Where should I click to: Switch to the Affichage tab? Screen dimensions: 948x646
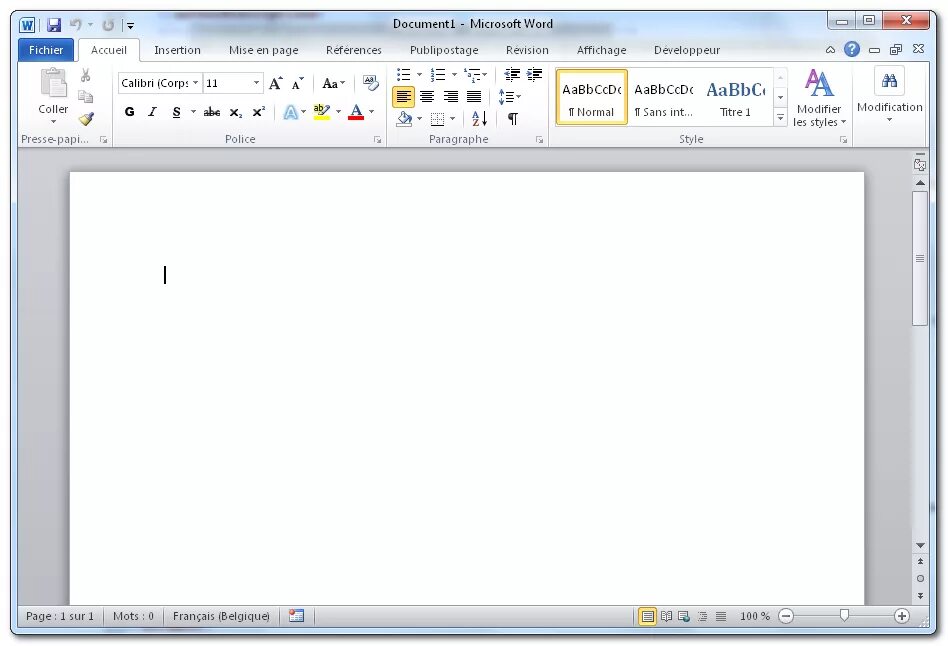coord(602,50)
